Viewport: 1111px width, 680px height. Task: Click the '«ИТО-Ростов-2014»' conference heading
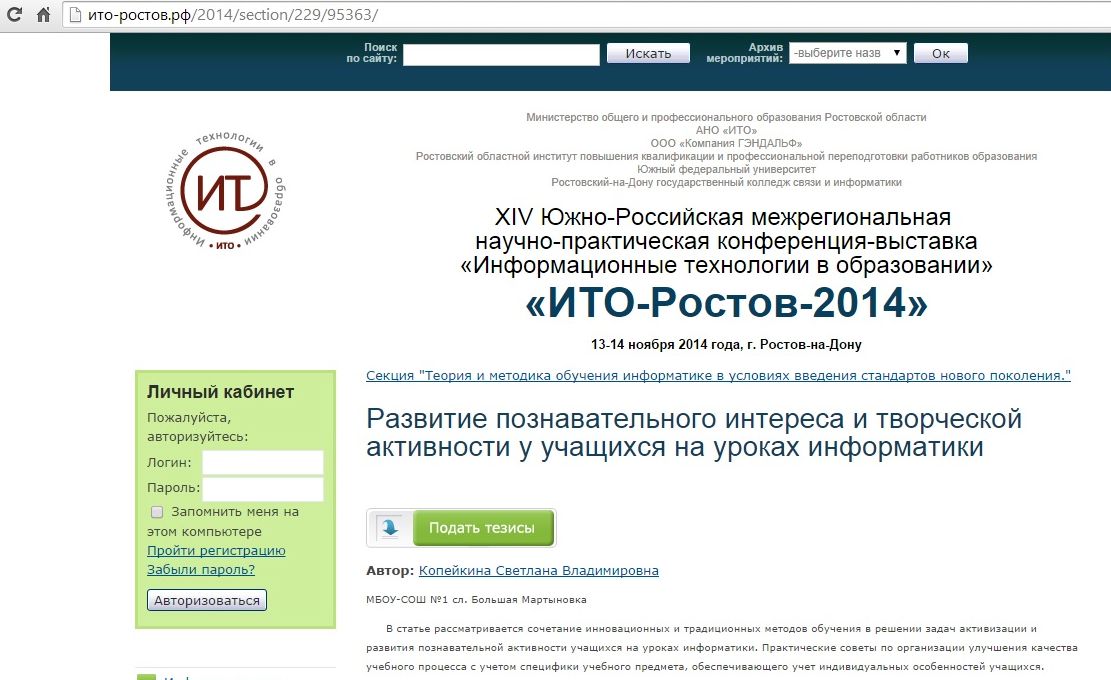click(x=726, y=302)
